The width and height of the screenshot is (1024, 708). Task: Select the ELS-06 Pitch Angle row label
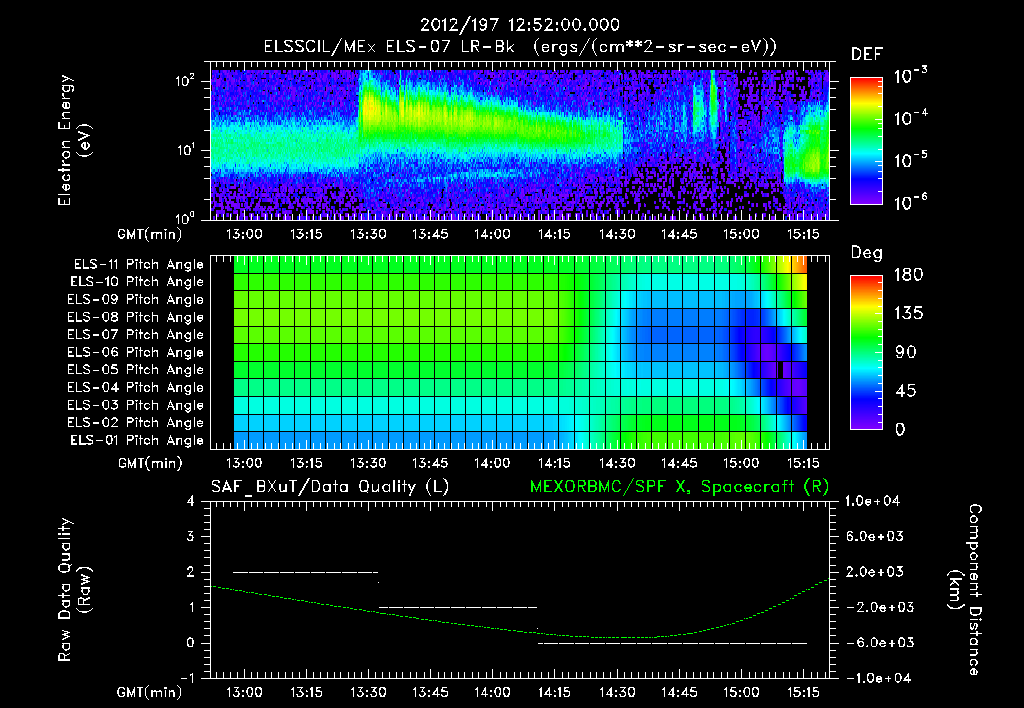(136, 352)
